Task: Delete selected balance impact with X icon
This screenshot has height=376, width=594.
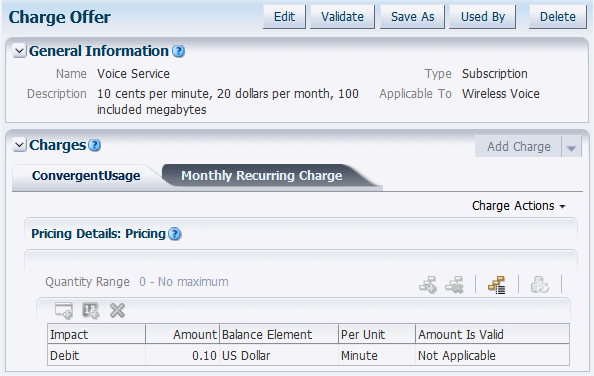Action: 117,310
